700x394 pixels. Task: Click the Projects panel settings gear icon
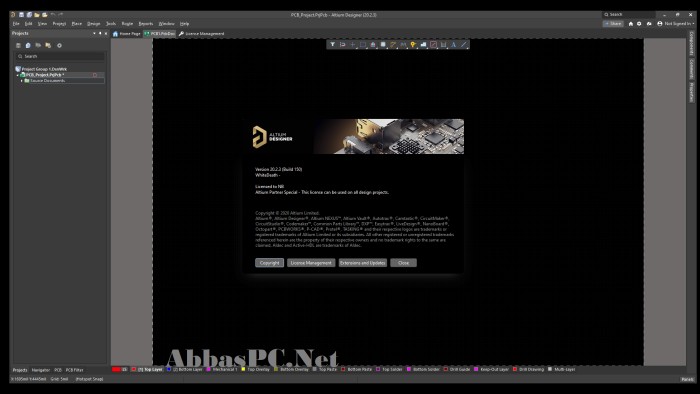59,46
